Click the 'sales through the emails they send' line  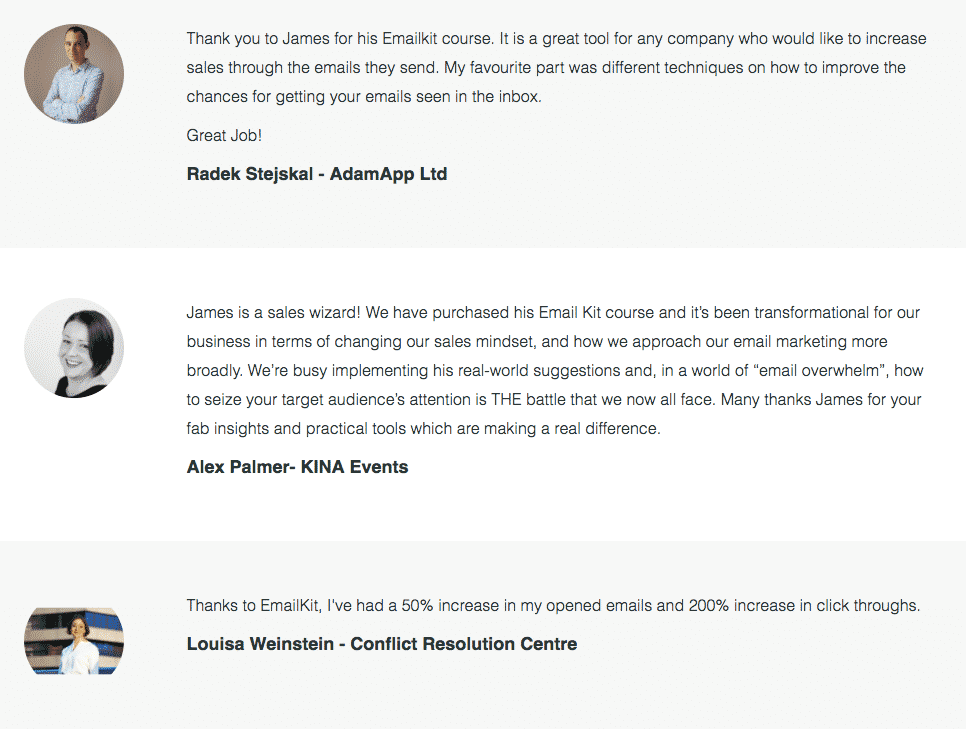pyautogui.click(x=546, y=68)
